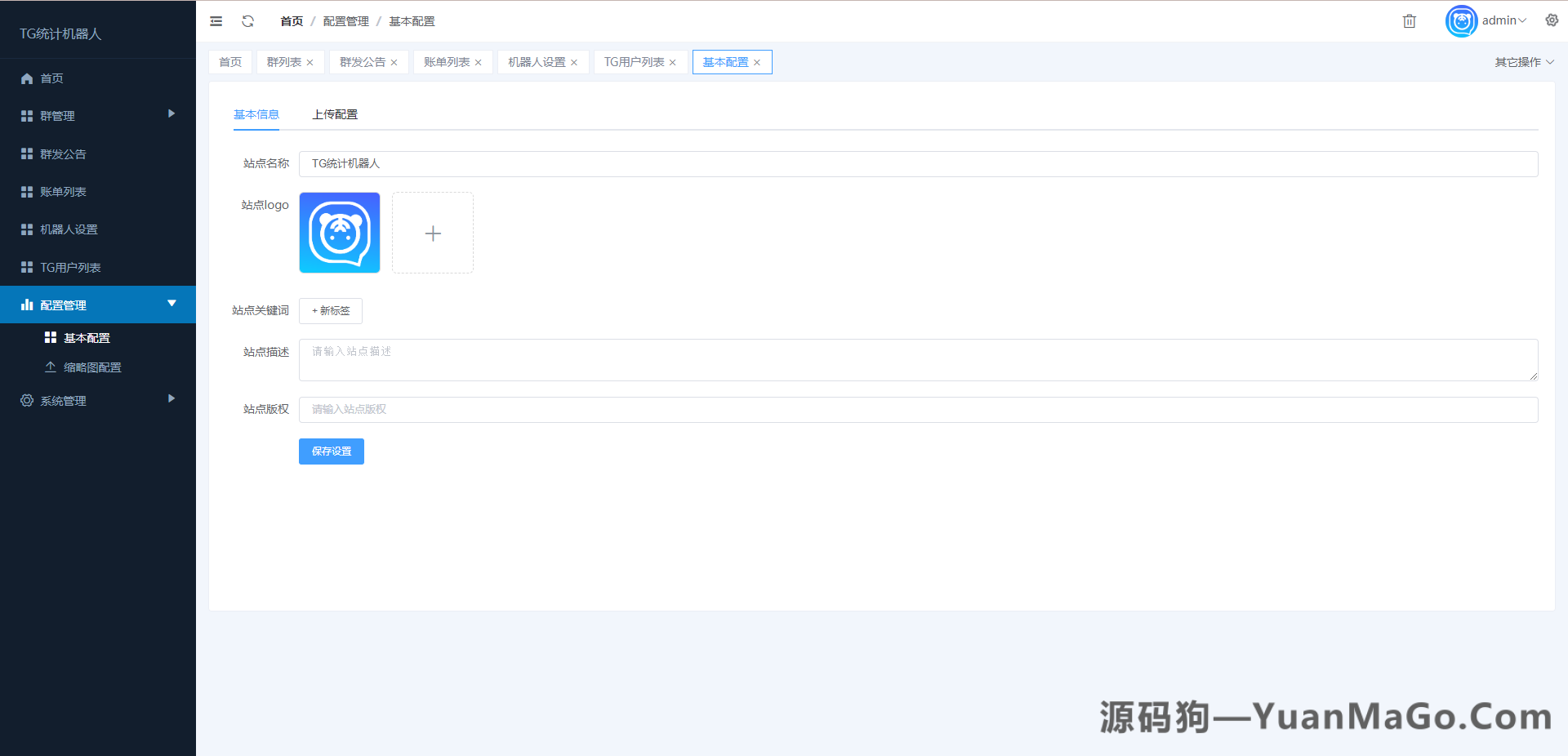Select the TG用户列表 tab
This screenshot has height=756, width=1568.
635,61
